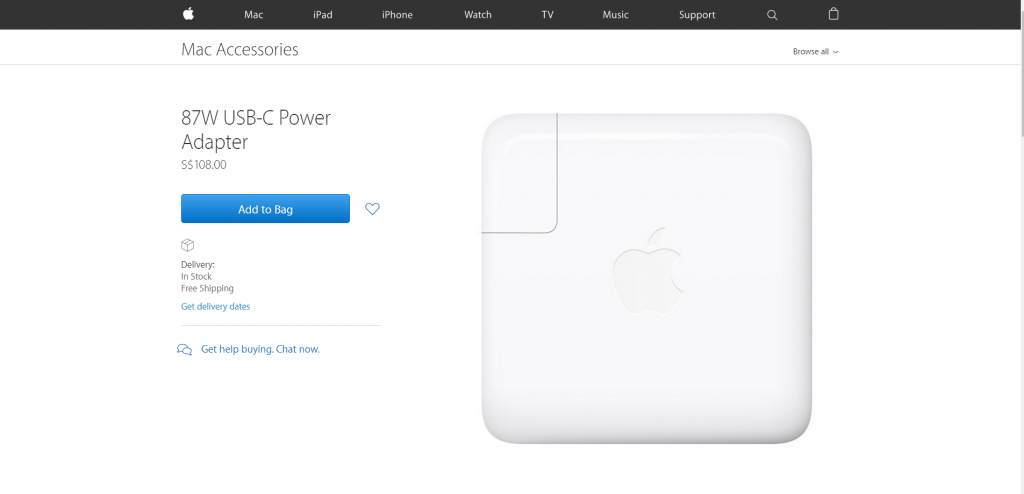The width and height of the screenshot is (1024, 494).
Task: Open the Mac menu item
Action: coord(253,14)
